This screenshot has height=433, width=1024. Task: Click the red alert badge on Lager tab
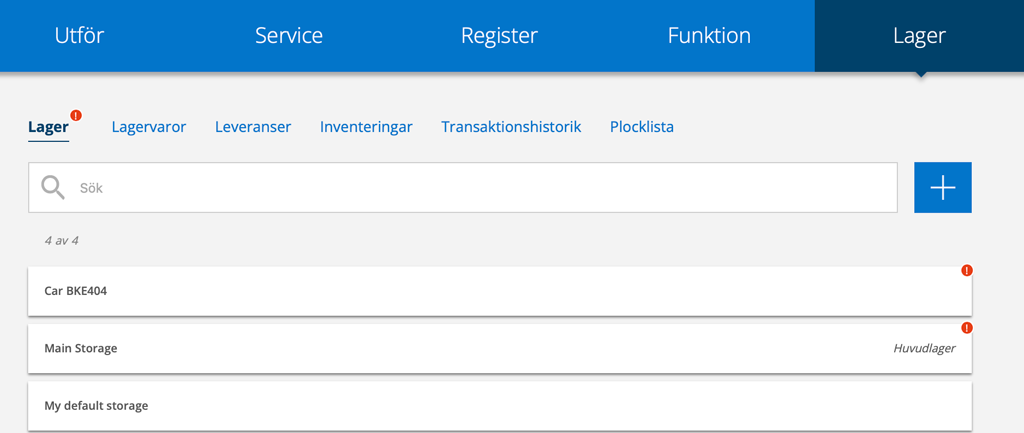coord(76,116)
